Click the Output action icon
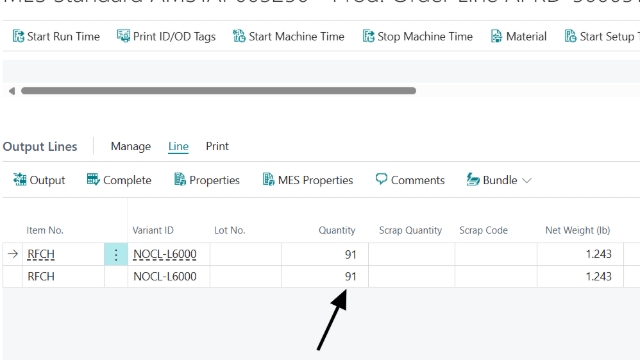Screen dimensions: 640x360 click(20, 180)
